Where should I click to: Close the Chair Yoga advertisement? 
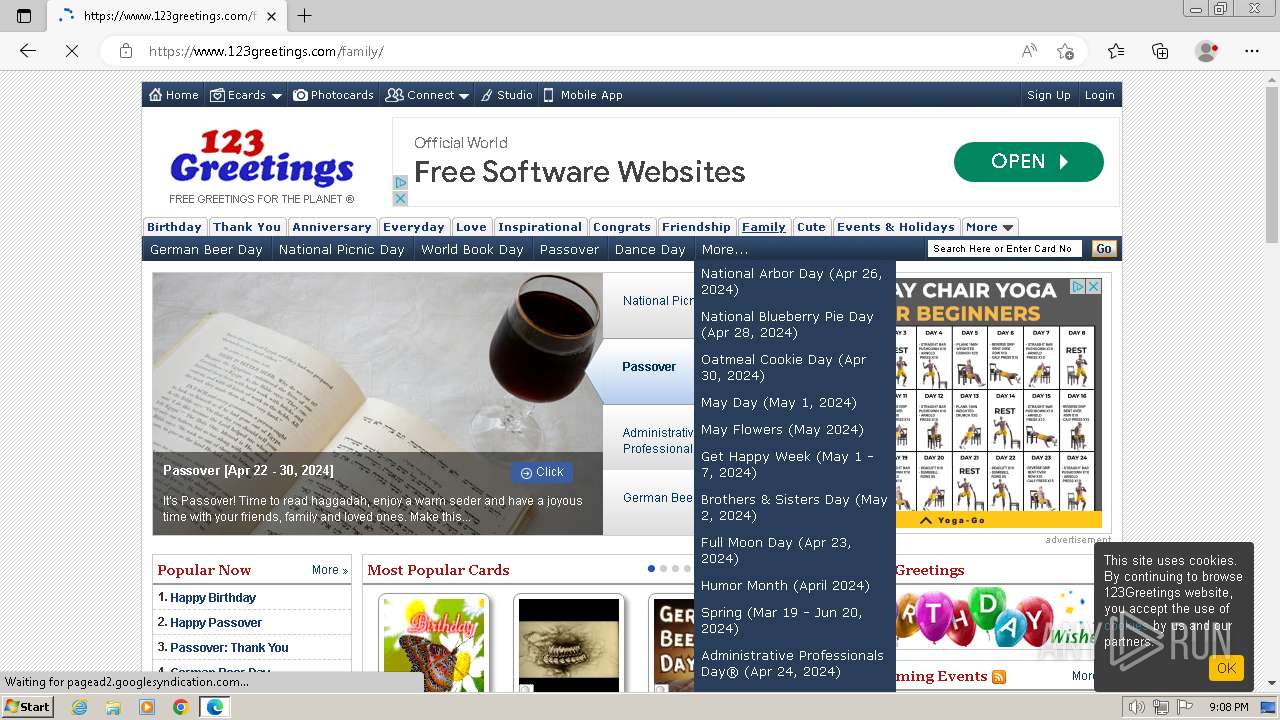point(1094,286)
